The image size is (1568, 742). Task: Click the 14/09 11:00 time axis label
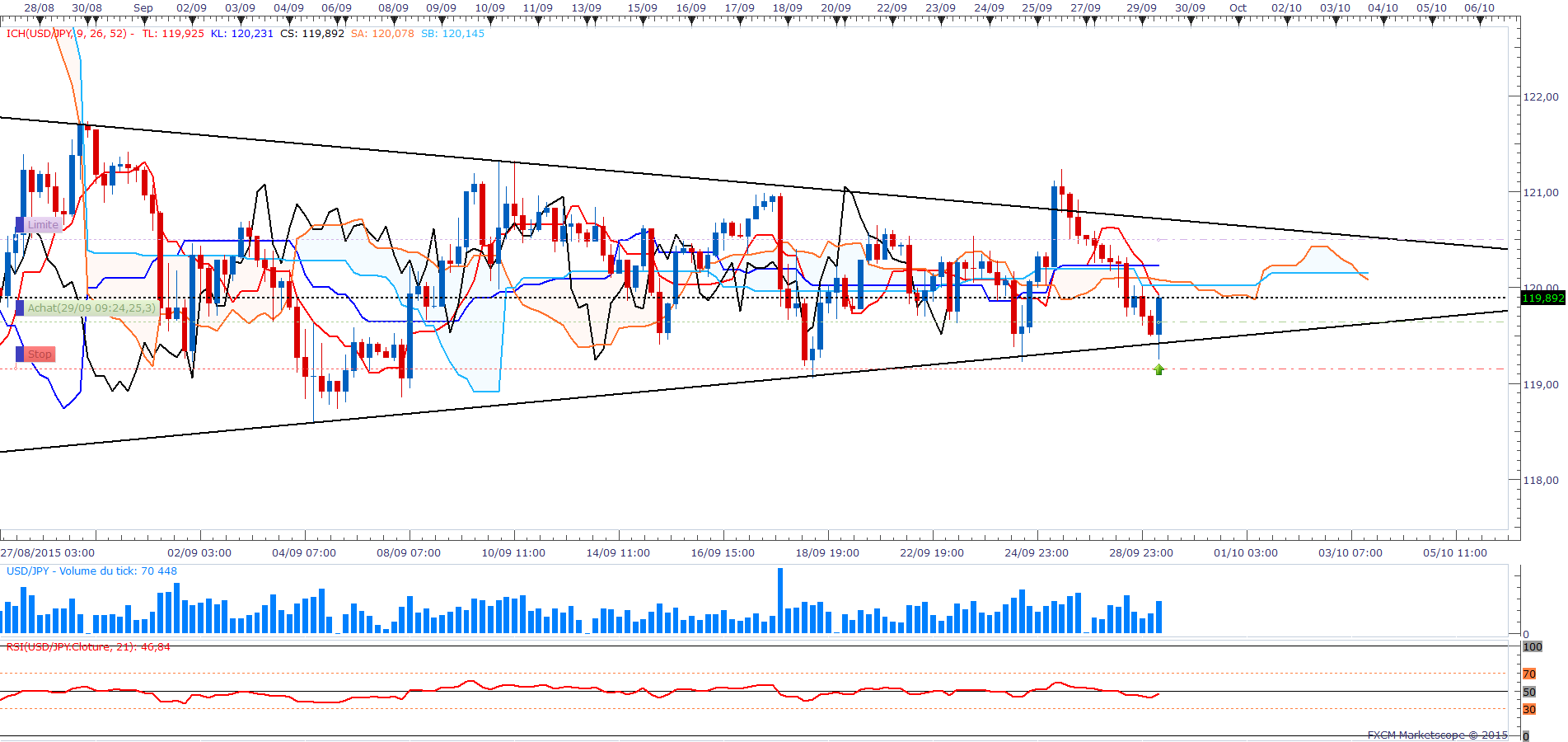tap(618, 553)
